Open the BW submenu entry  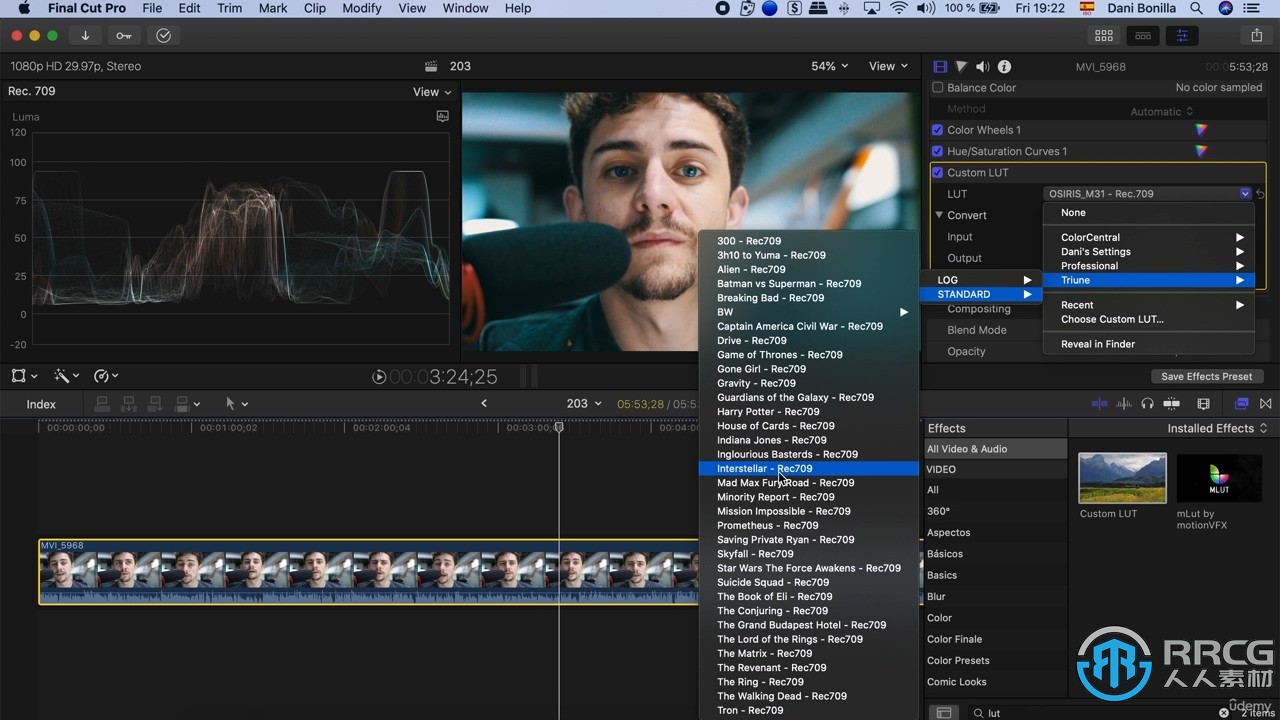[809, 312]
